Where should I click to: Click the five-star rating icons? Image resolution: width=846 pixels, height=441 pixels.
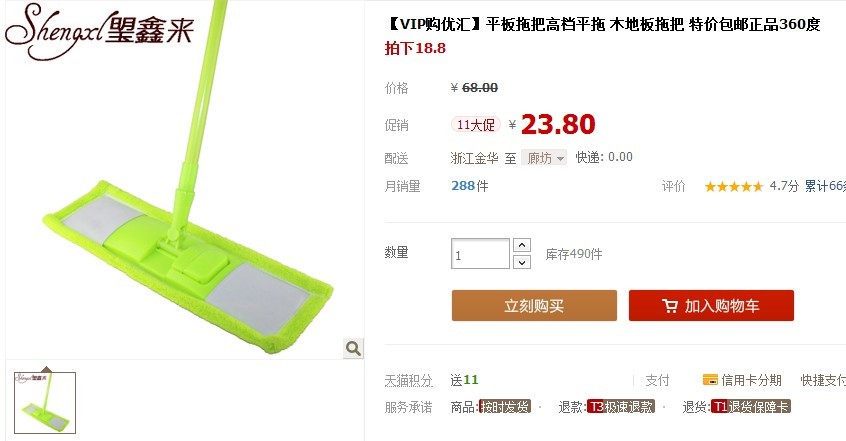734,187
